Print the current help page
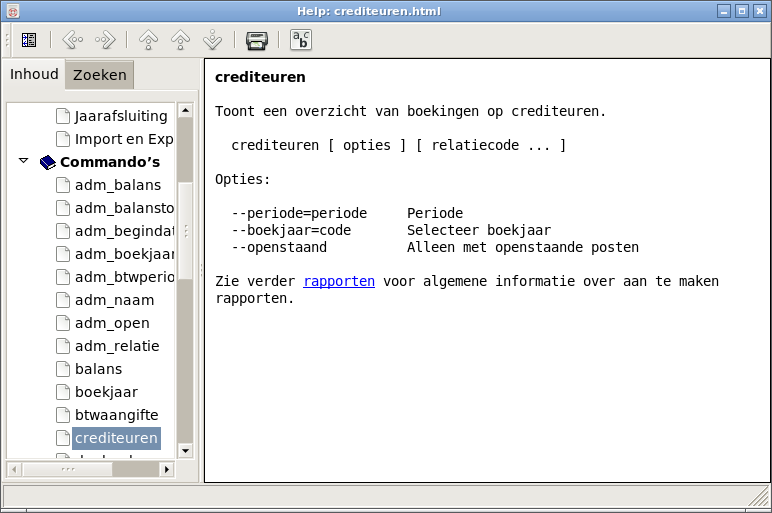Viewport: 772px width, 513px height. (257, 40)
